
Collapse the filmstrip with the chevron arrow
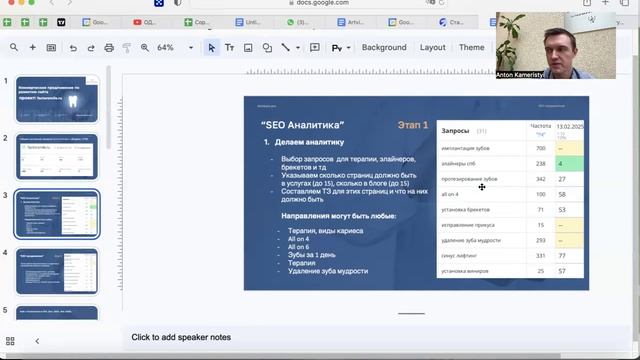pyautogui.click(x=37, y=341)
